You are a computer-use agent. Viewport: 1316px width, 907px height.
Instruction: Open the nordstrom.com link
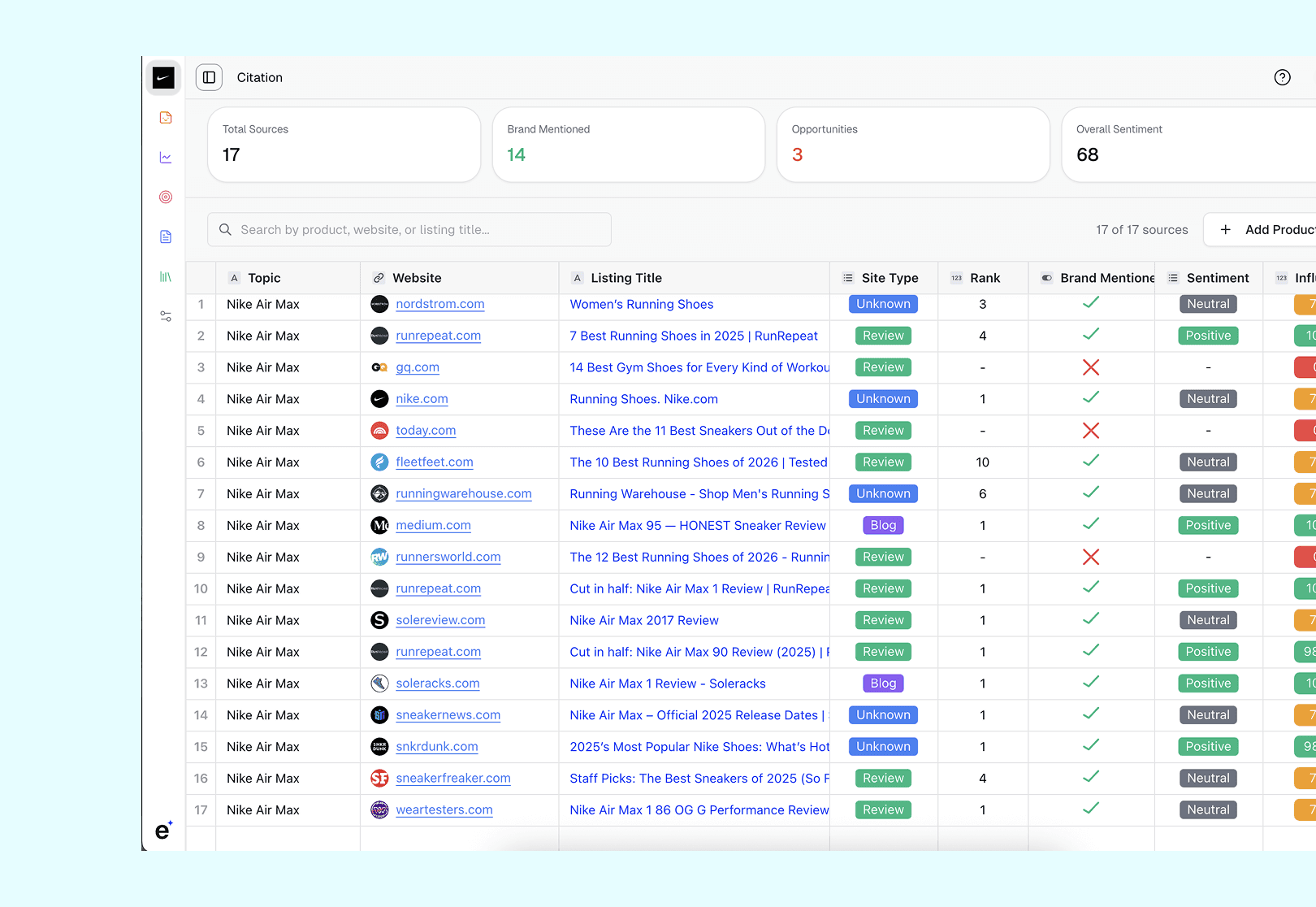440,304
